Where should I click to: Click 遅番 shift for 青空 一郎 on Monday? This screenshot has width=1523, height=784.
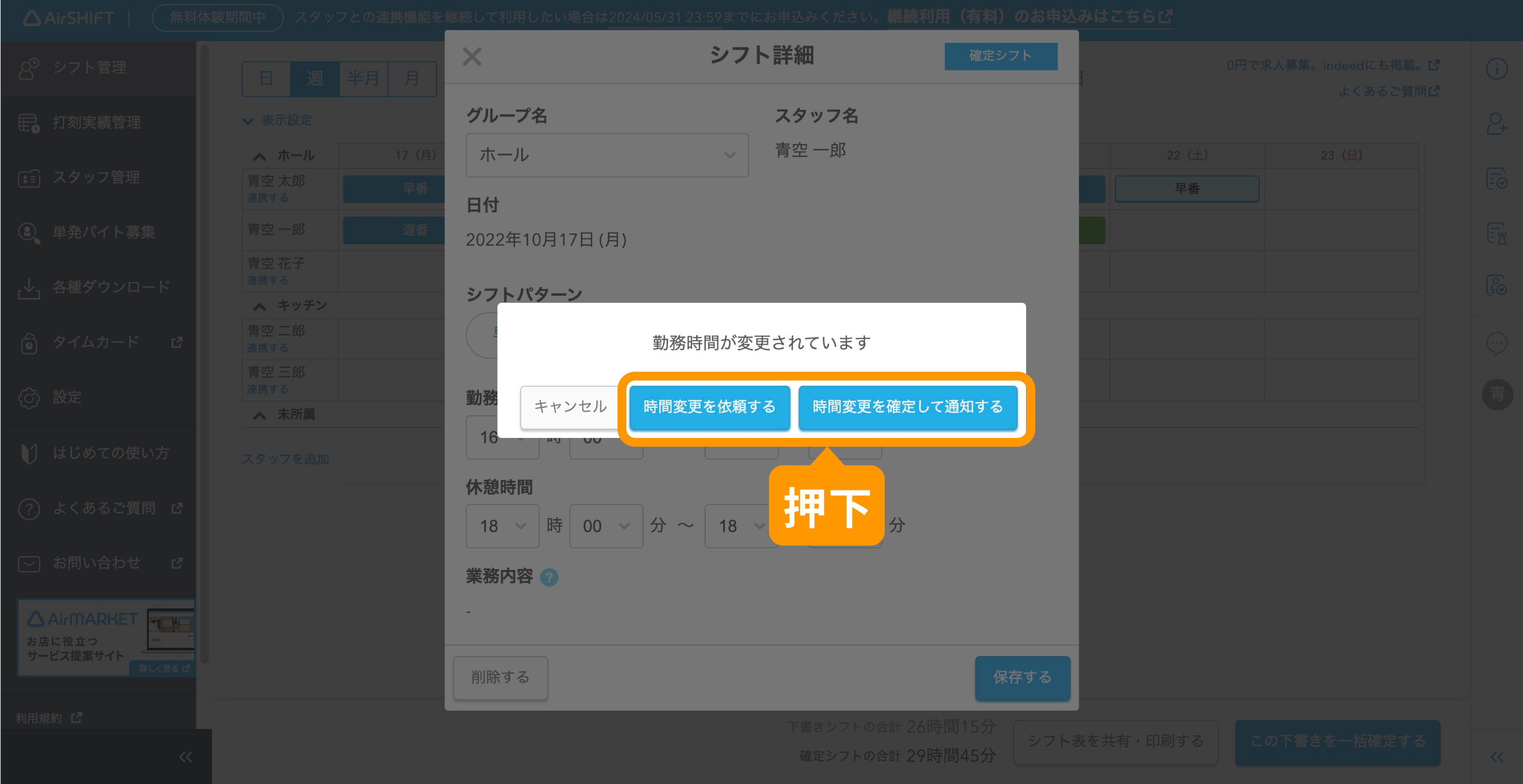tap(394, 230)
